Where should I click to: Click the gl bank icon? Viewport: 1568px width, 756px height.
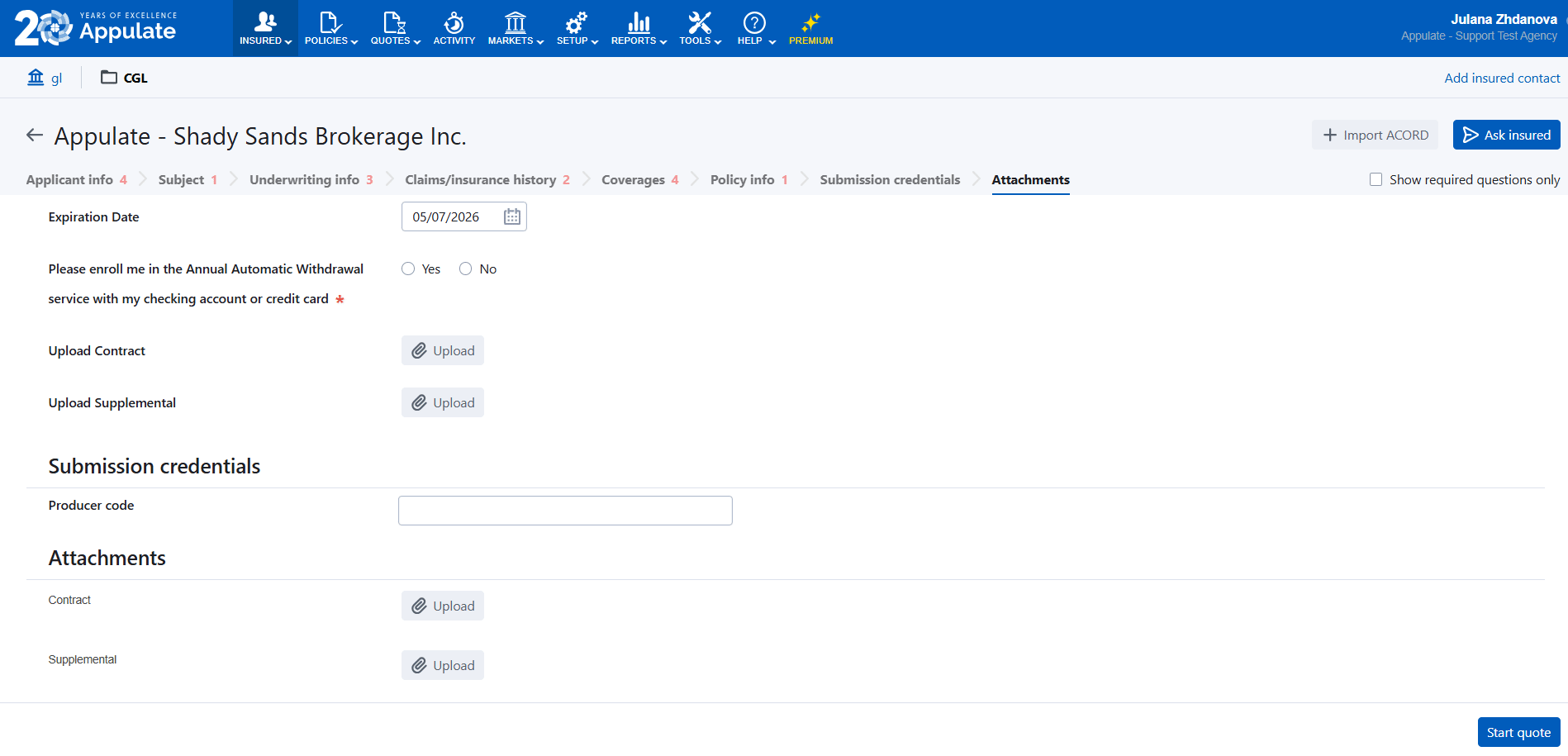coord(36,77)
